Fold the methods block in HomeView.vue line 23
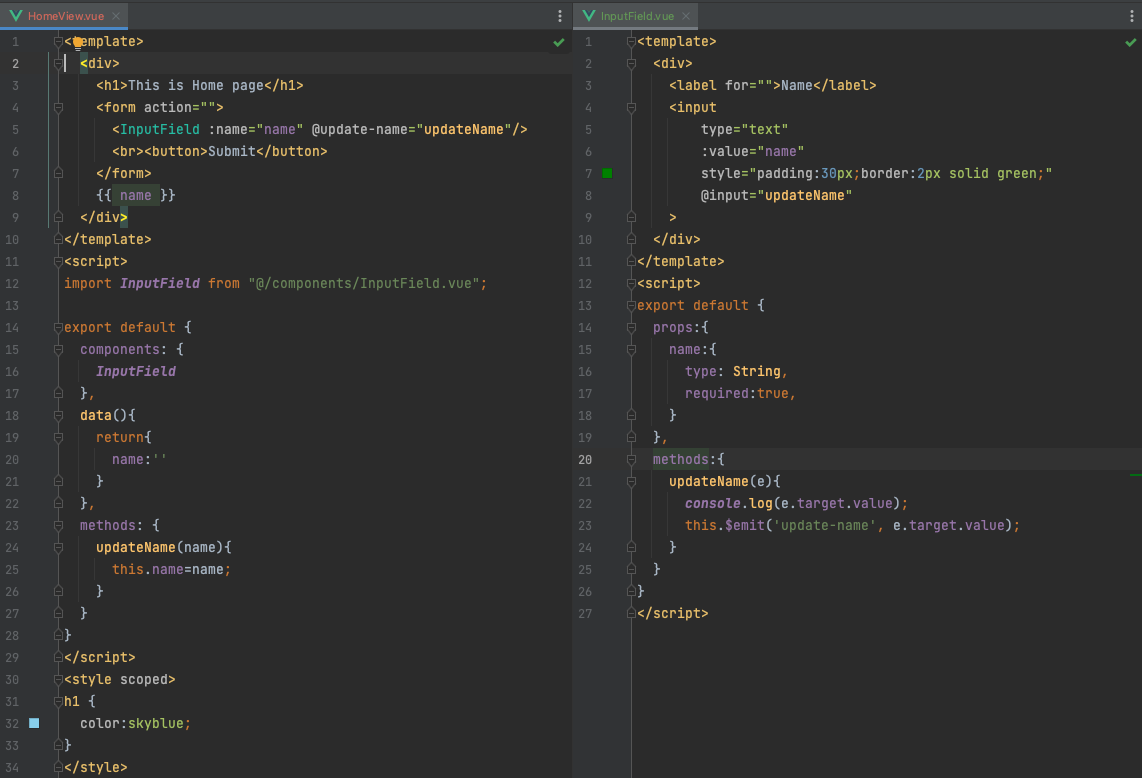This screenshot has height=778, width=1142. point(58,525)
